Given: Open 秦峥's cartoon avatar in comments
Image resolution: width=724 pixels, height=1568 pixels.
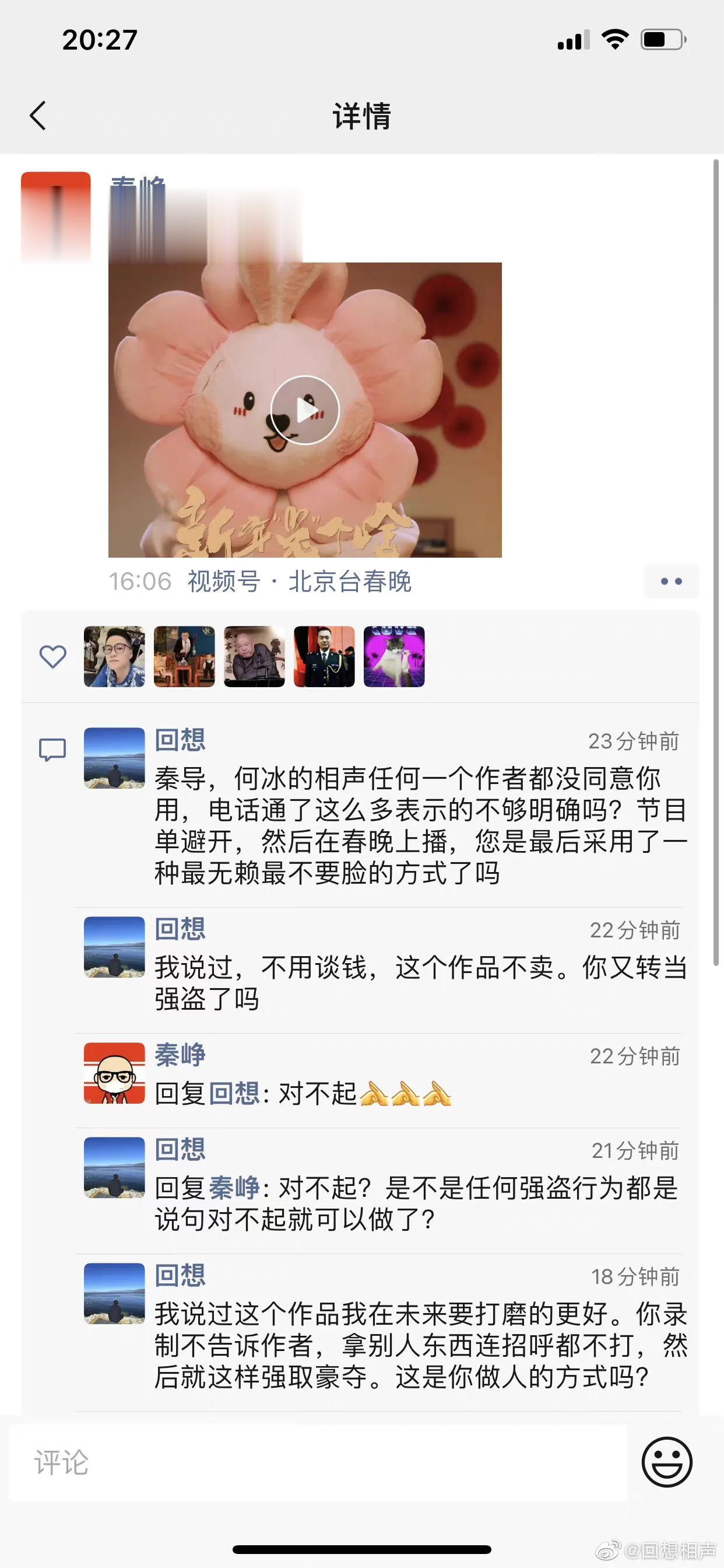Looking at the screenshot, I should 114,1073.
